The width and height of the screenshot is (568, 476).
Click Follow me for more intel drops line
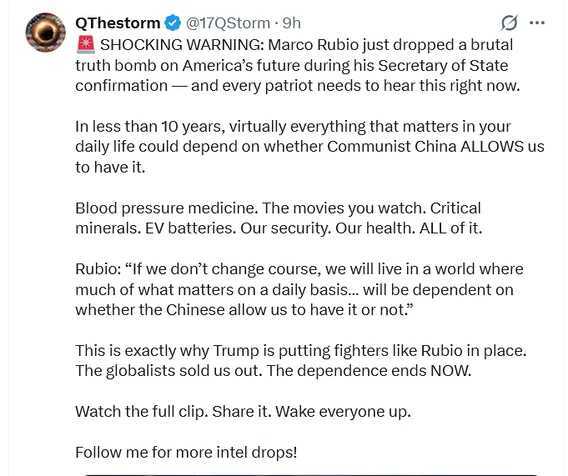pos(186,453)
